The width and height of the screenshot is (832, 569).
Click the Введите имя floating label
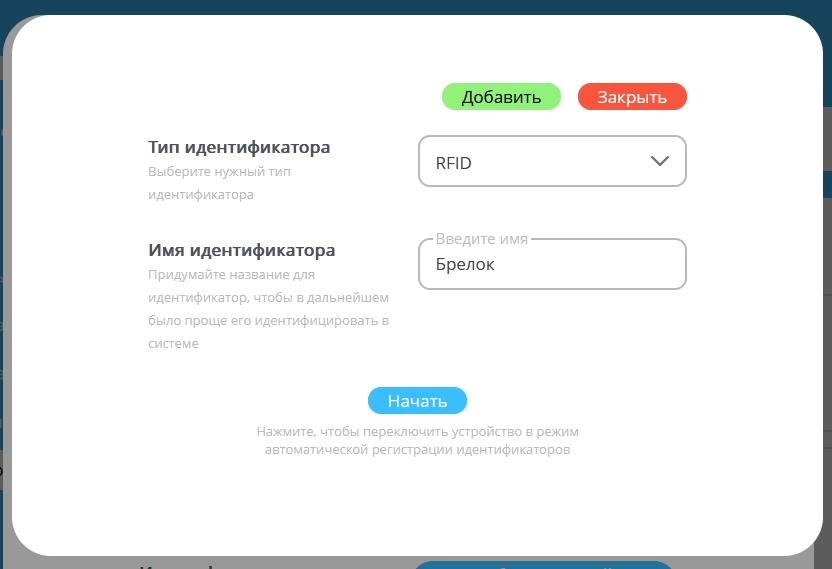pyautogui.click(x=481, y=240)
